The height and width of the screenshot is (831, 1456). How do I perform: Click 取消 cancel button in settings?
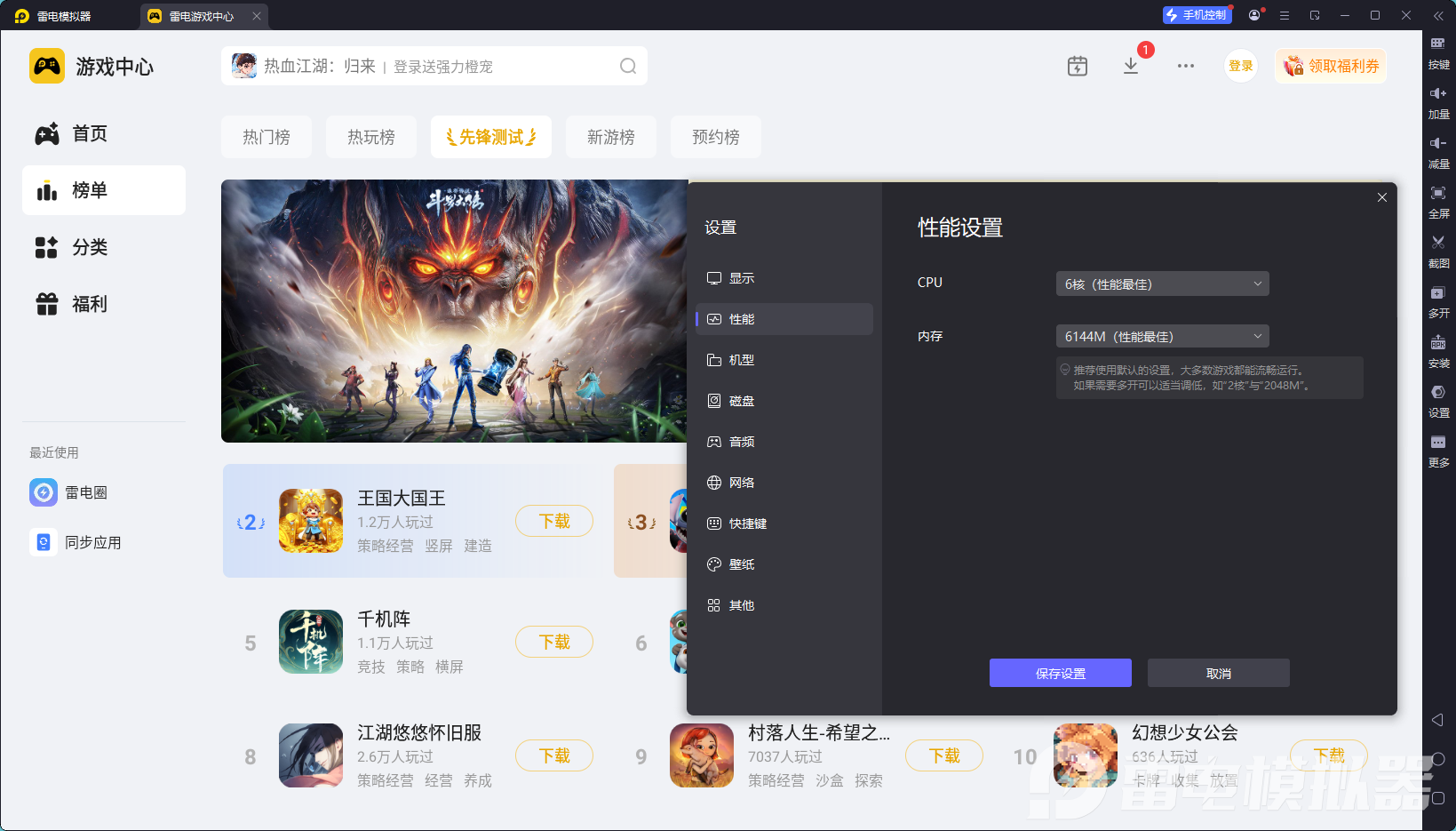(x=1219, y=673)
